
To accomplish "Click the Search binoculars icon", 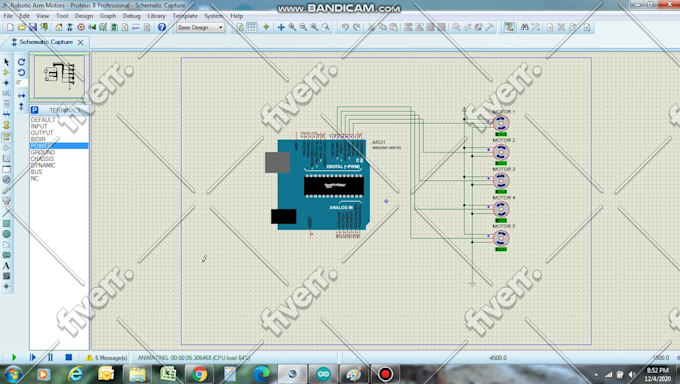I will (x=525, y=27).
